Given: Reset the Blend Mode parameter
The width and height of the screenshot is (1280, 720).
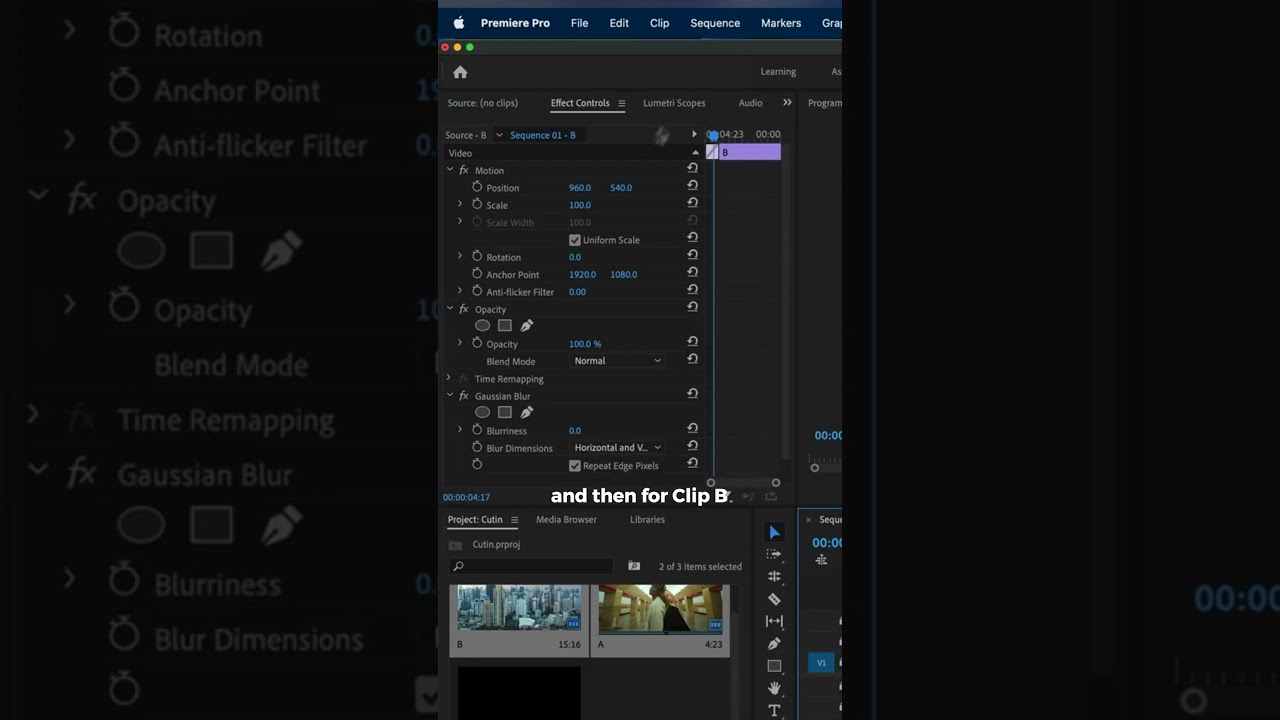Looking at the screenshot, I should (x=692, y=359).
